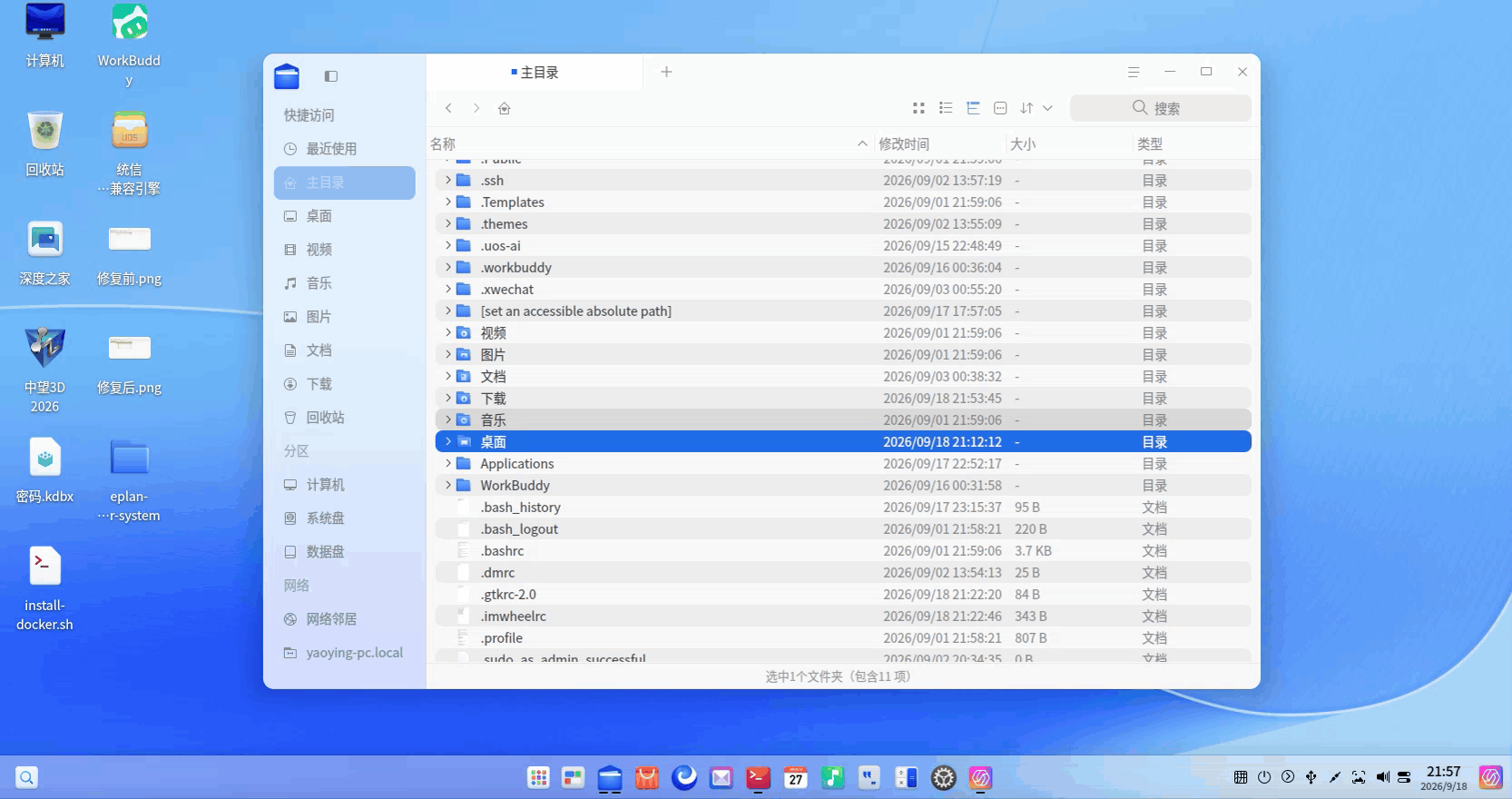Select the .bash_history file row
The width and height of the screenshot is (1512, 799).
[843, 508]
